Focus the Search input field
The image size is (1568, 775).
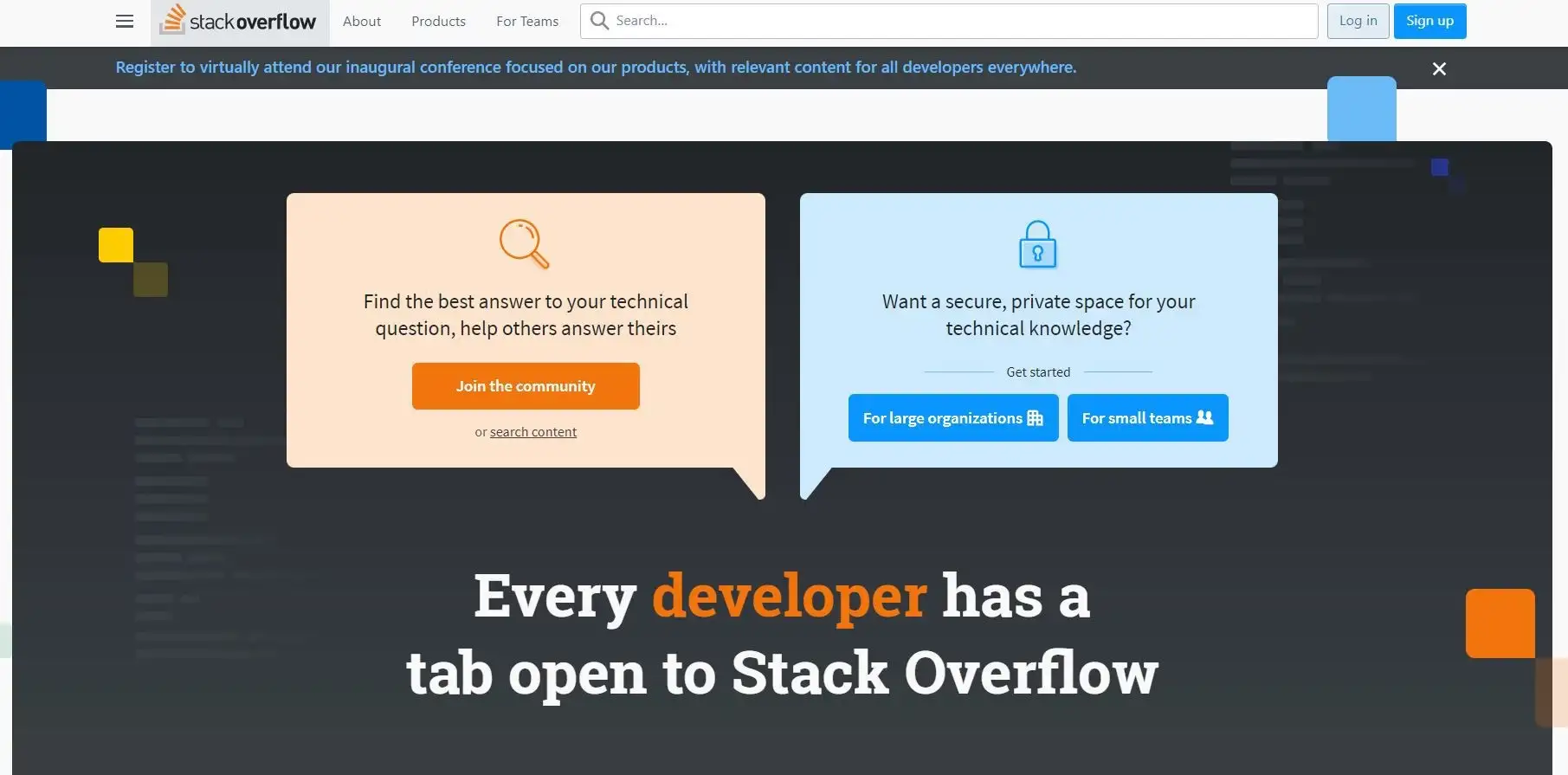(949, 21)
